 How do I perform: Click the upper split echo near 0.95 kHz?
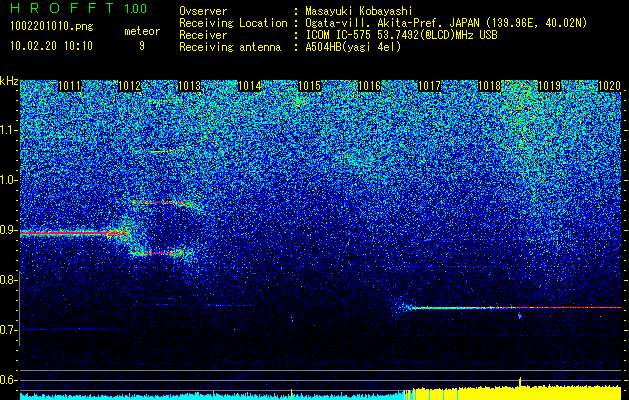click(162, 203)
